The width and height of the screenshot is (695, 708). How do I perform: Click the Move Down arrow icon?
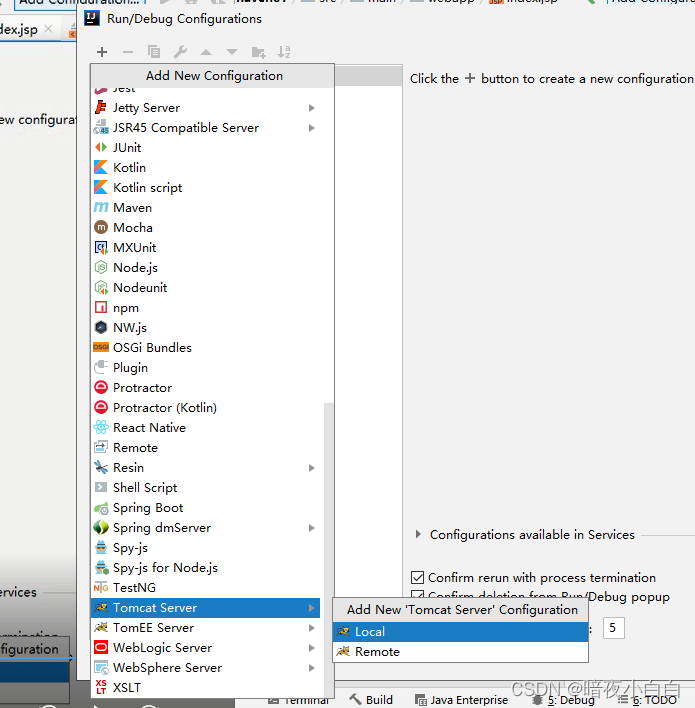point(232,52)
